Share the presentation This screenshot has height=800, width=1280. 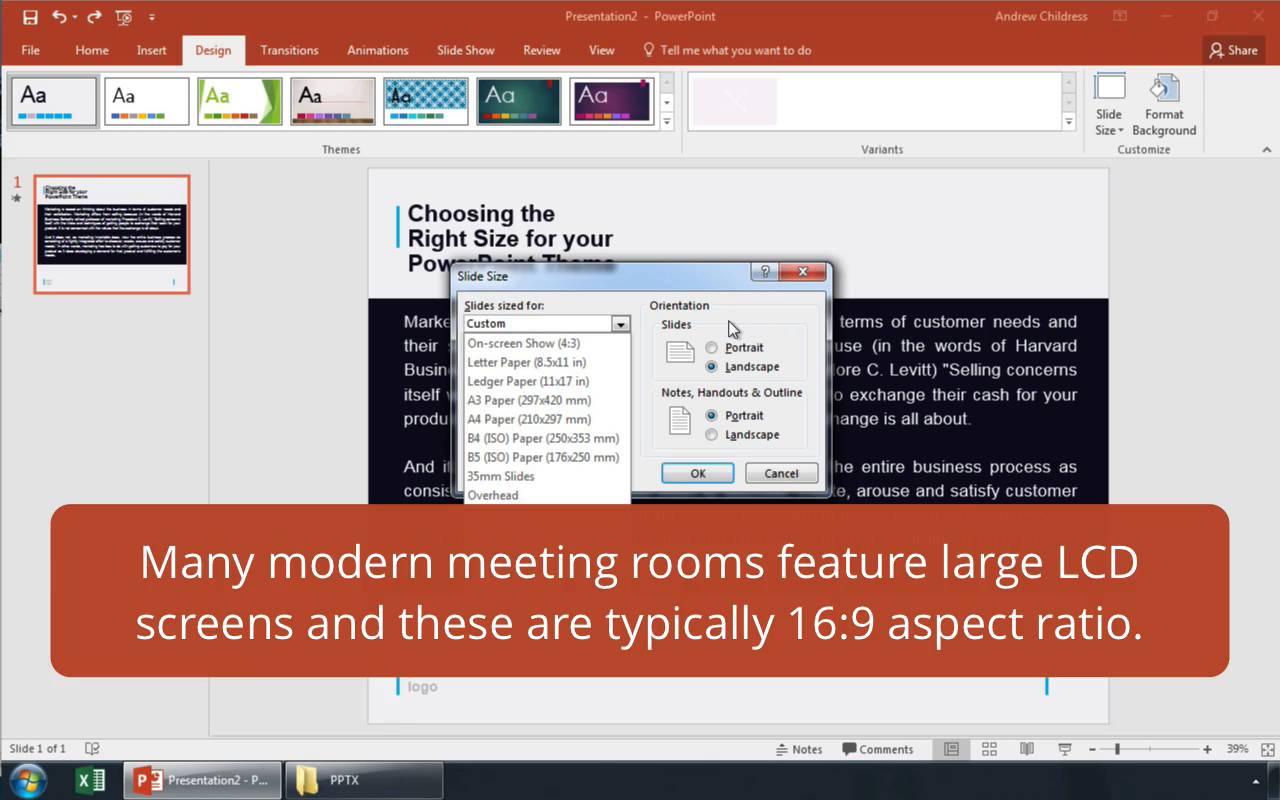point(1233,50)
